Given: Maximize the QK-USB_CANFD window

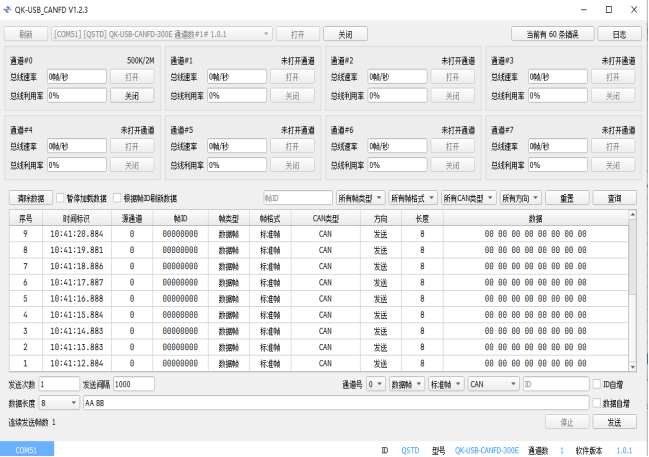Looking at the screenshot, I should pyautogui.click(x=609, y=10).
